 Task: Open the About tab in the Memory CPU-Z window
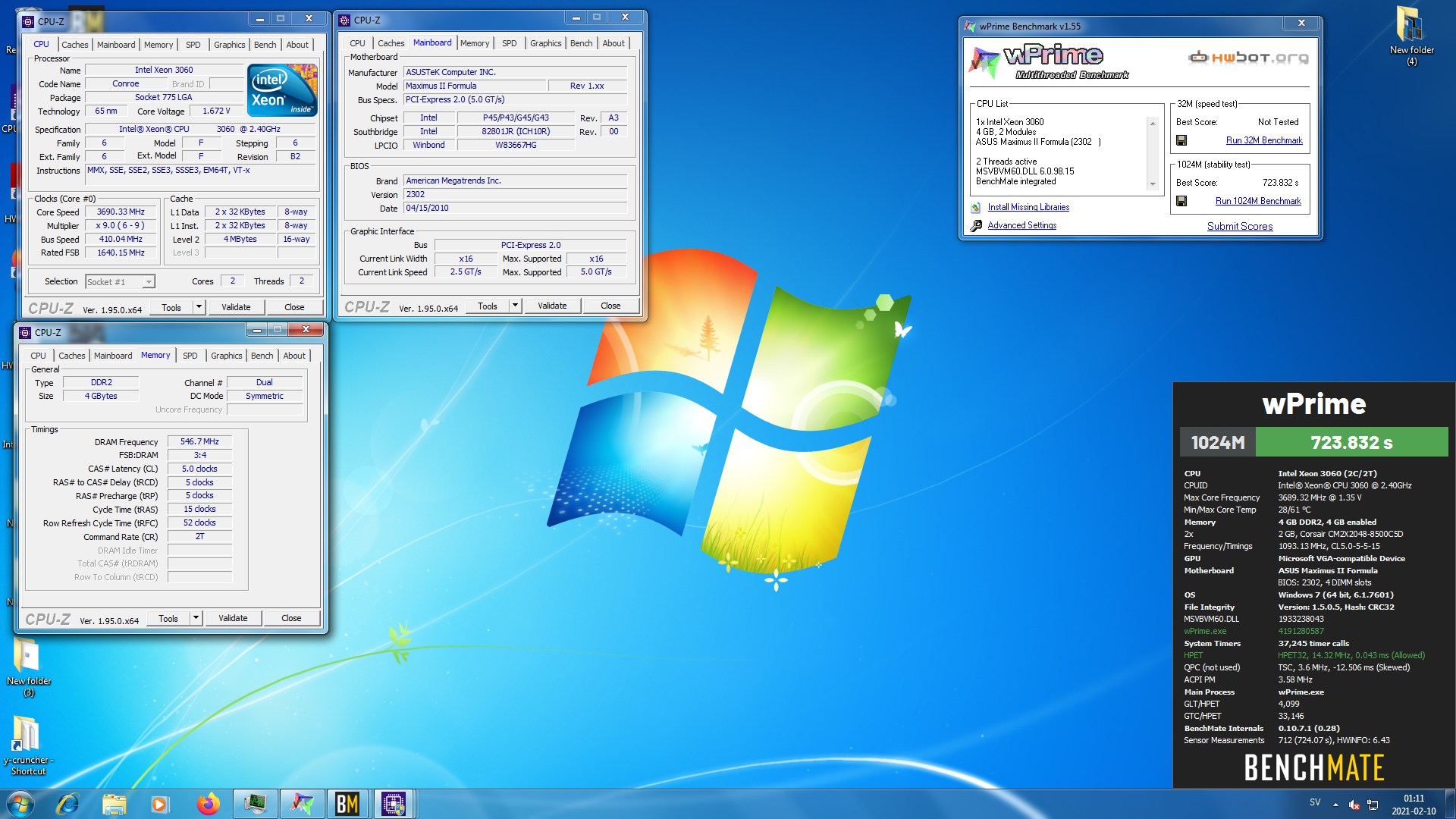tap(294, 356)
